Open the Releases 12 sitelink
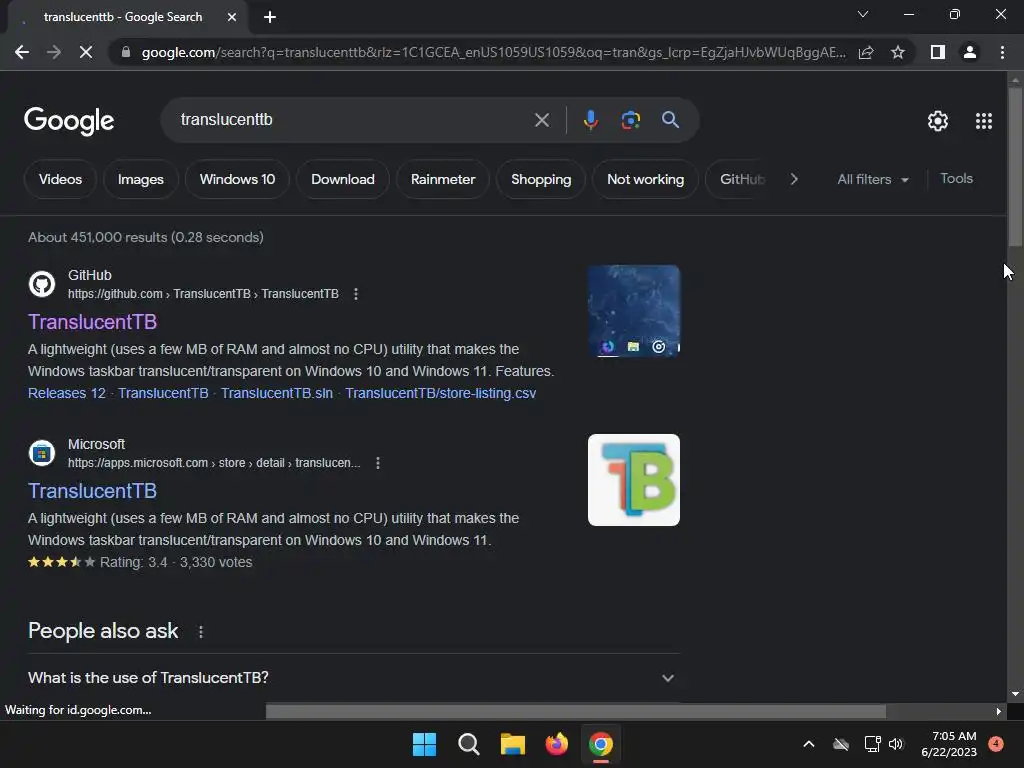The width and height of the screenshot is (1024, 768). 67,393
